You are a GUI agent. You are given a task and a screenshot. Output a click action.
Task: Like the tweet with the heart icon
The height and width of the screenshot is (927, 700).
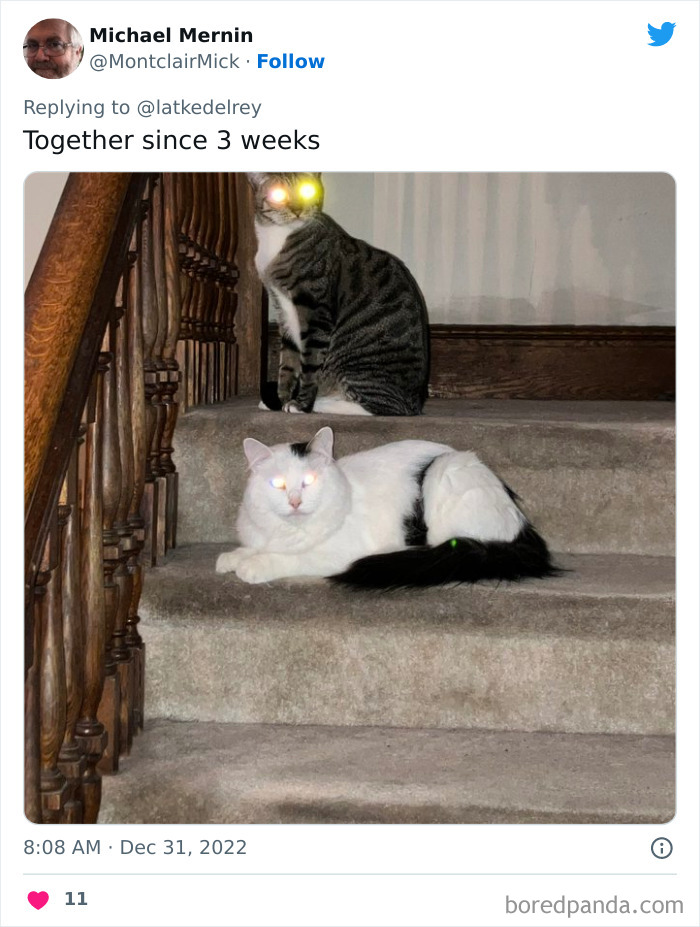tap(38, 899)
